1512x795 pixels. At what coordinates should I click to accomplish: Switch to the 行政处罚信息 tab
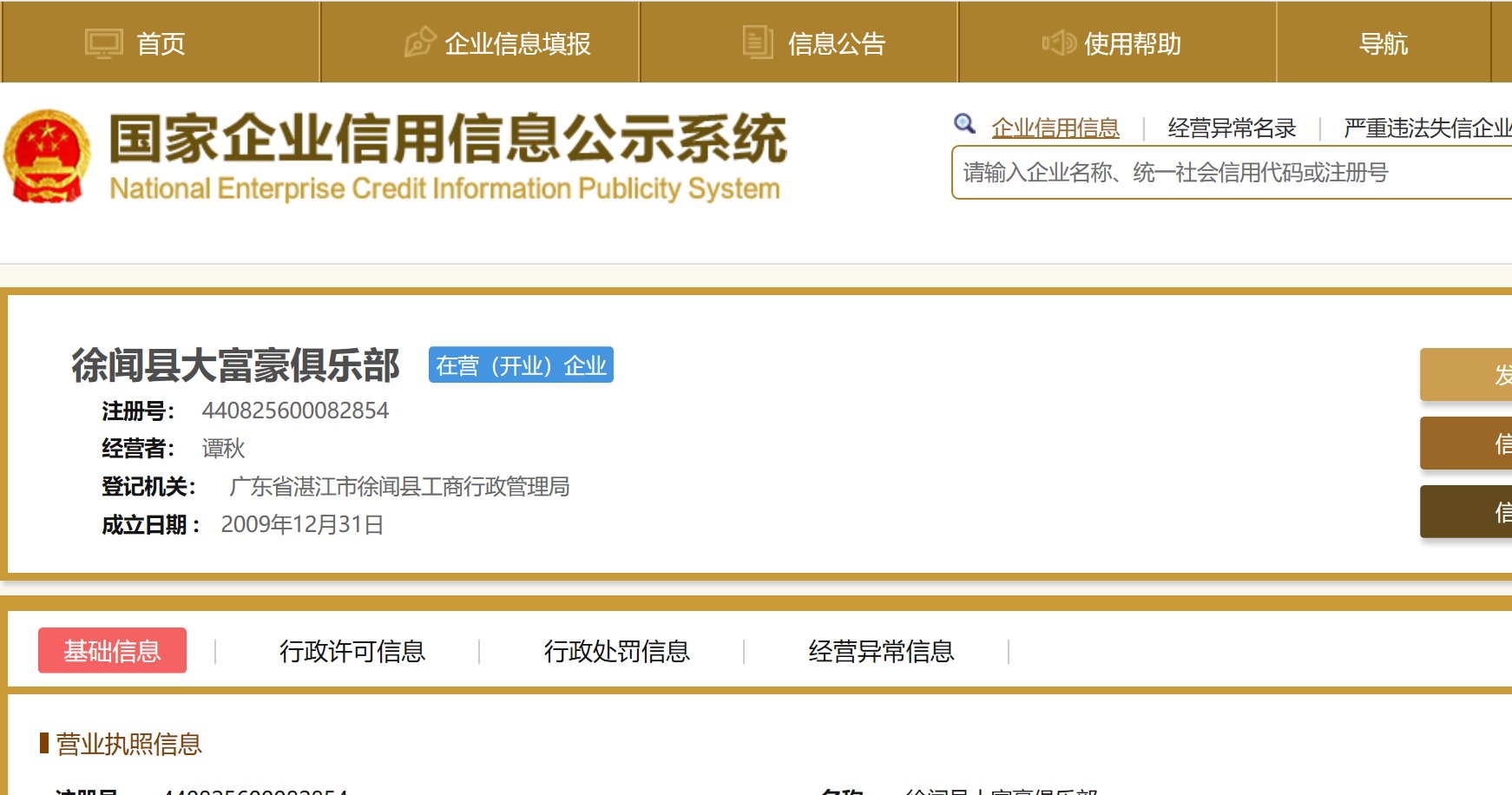click(620, 650)
